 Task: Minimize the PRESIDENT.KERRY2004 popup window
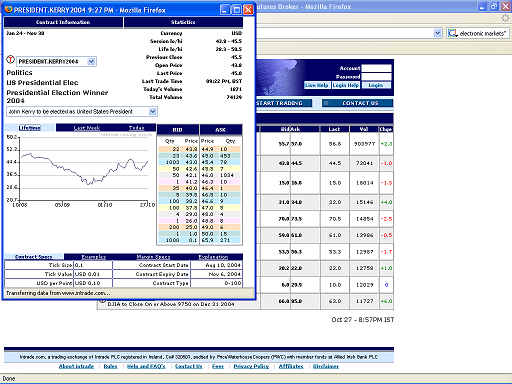point(225,10)
